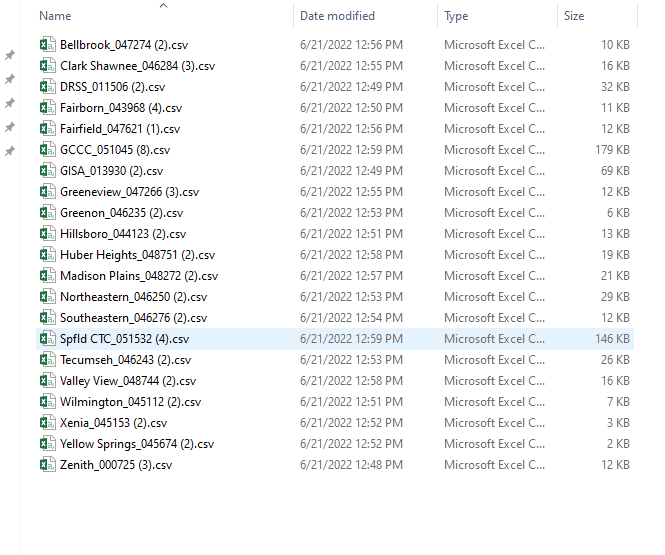Select the file name Yellow Springs_045674 (2).csv
This screenshot has width=665, height=555.
point(137,443)
